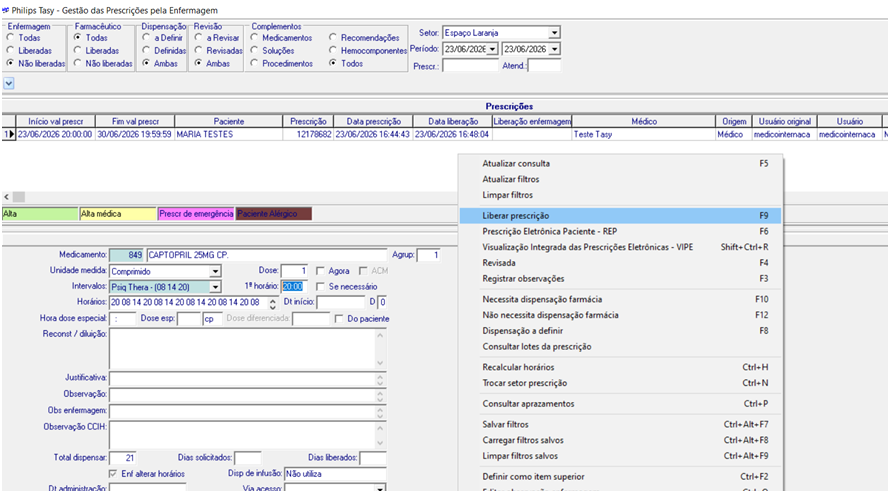The image size is (890, 493).
Task: Check the Do paciente checkbox
Action: (339, 319)
